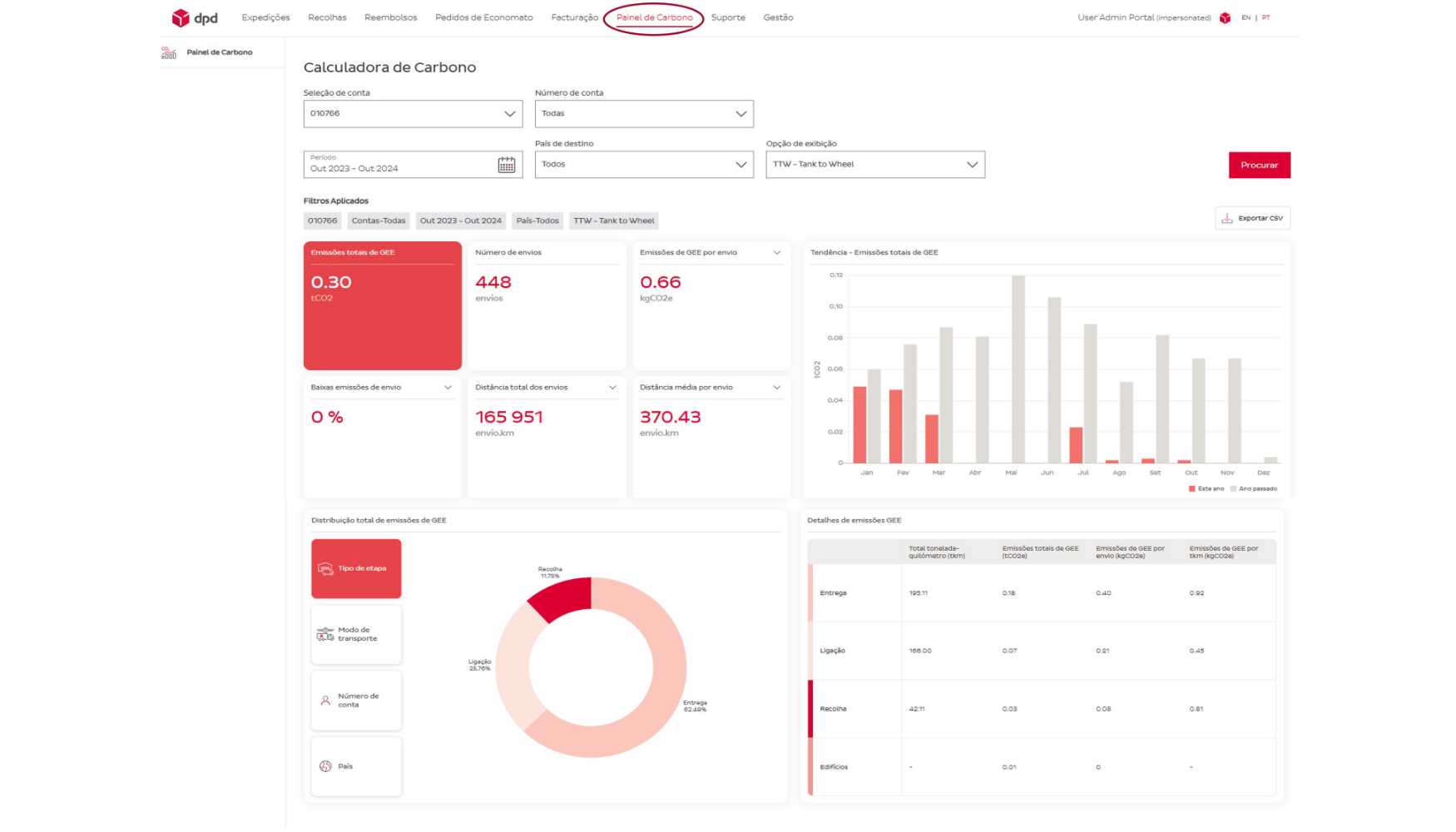Open the Suporte menu

(728, 17)
